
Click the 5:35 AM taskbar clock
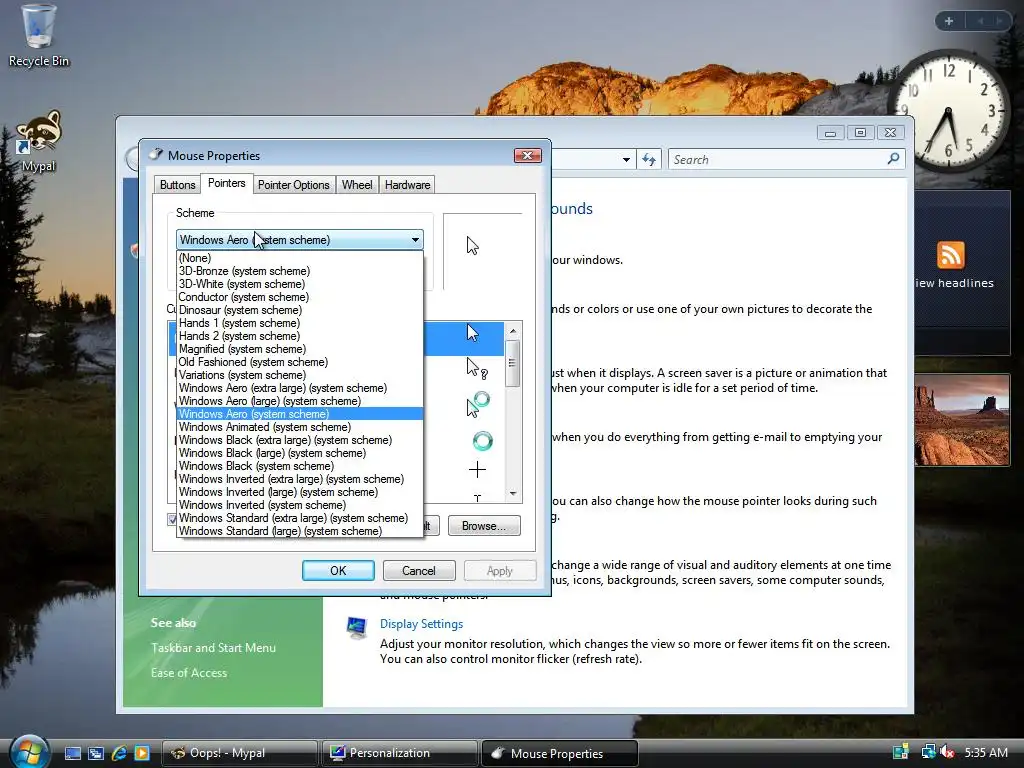point(986,752)
